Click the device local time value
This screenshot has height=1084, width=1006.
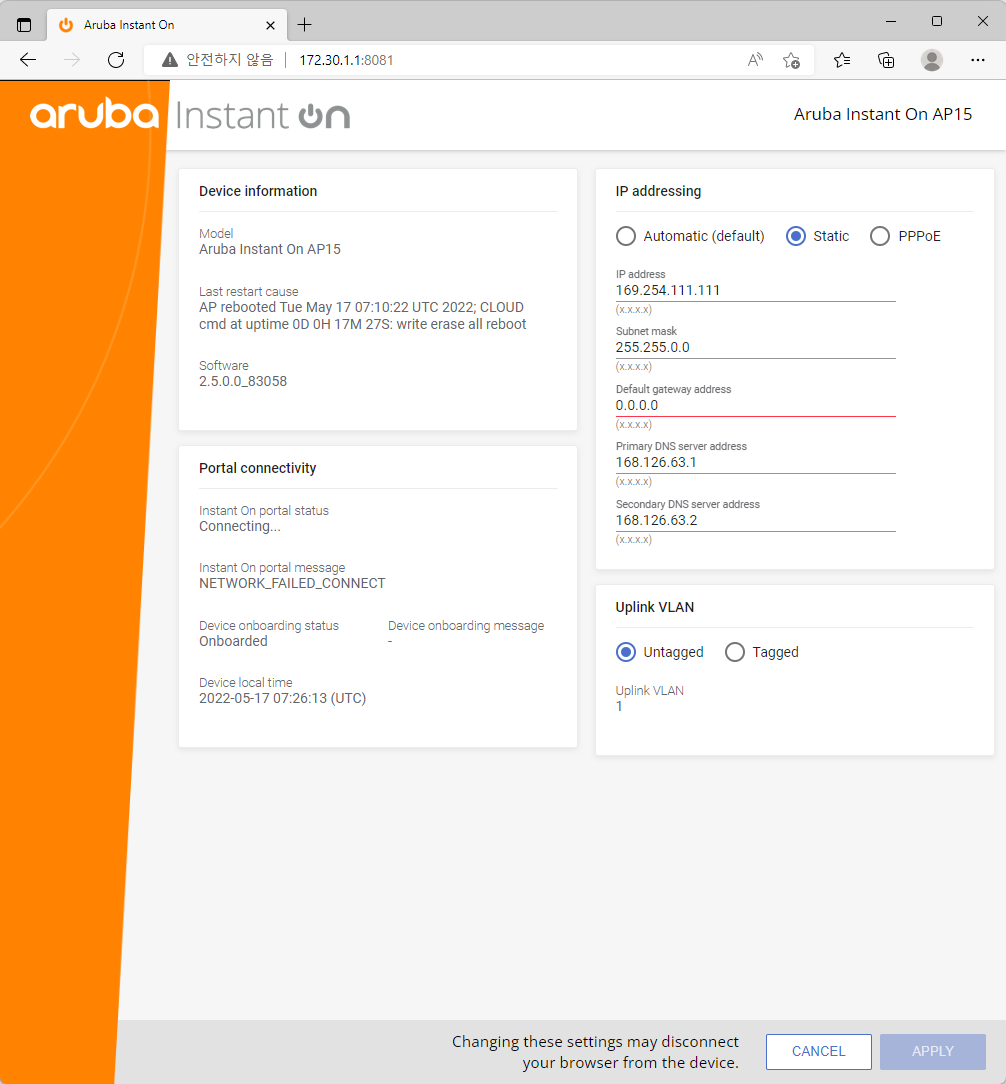[282, 698]
